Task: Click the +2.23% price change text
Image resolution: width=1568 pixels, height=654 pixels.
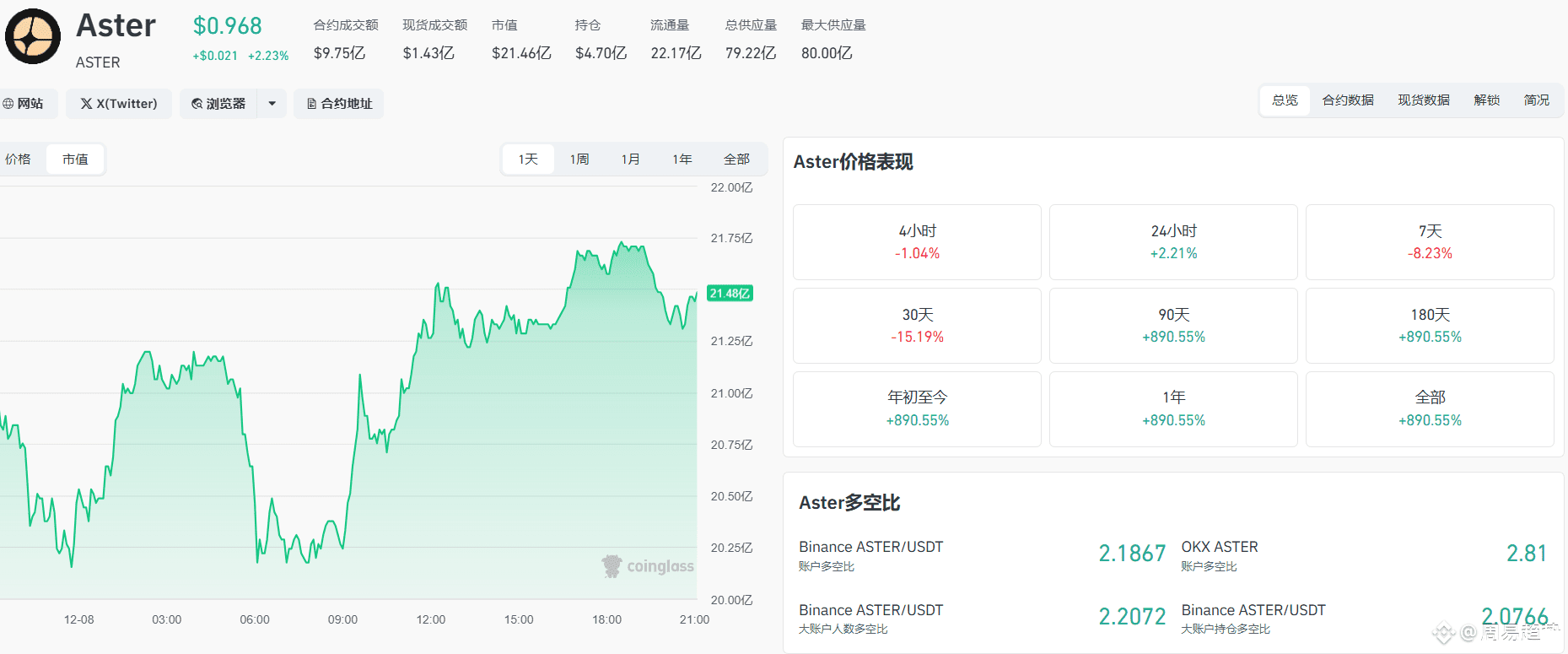Action: (268, 56)
